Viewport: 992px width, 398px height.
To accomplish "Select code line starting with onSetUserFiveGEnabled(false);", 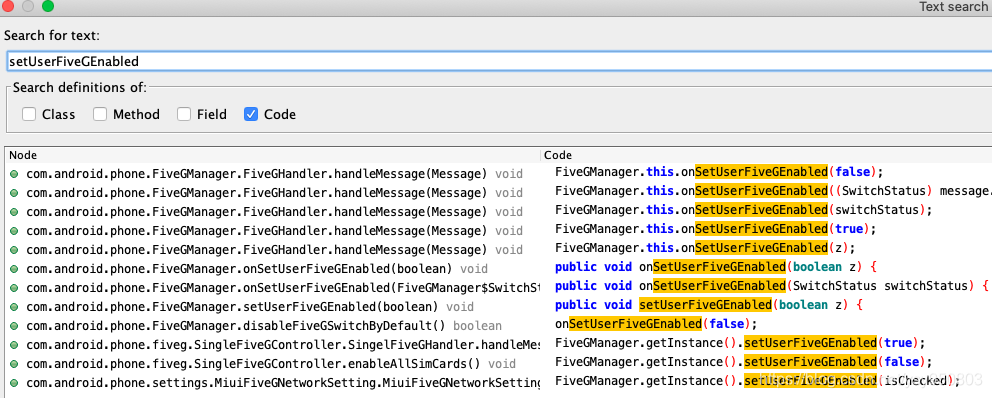I will pos(656,323).
